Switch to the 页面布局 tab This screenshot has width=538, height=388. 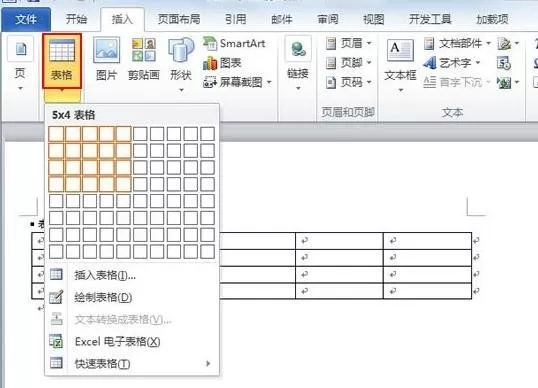(179, 19)
